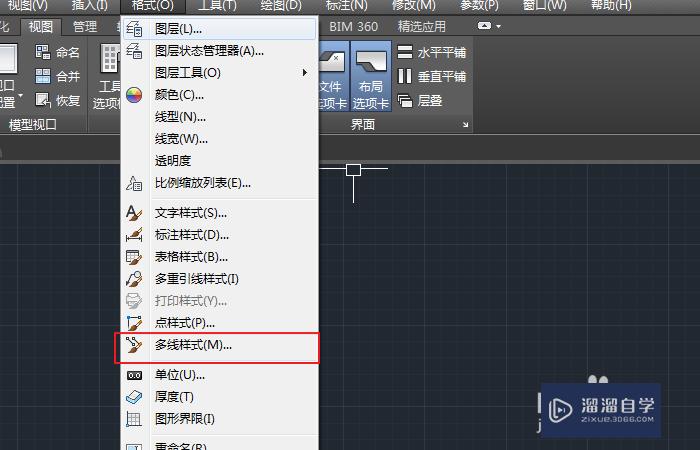Image resolution: width=700 pixels, height=450 pixels.
Task: Open the 颜色(C)... dialog entry
Action: (x=219, y=95)
